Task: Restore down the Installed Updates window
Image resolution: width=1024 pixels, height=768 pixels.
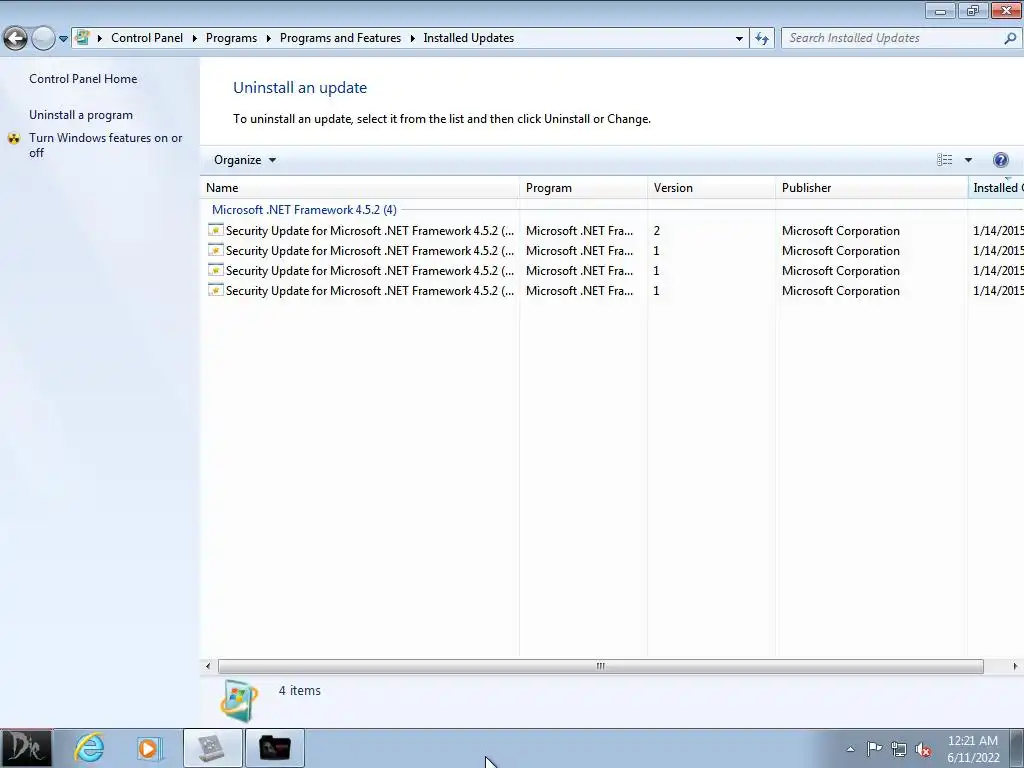Action: click(x=973, y=10)
